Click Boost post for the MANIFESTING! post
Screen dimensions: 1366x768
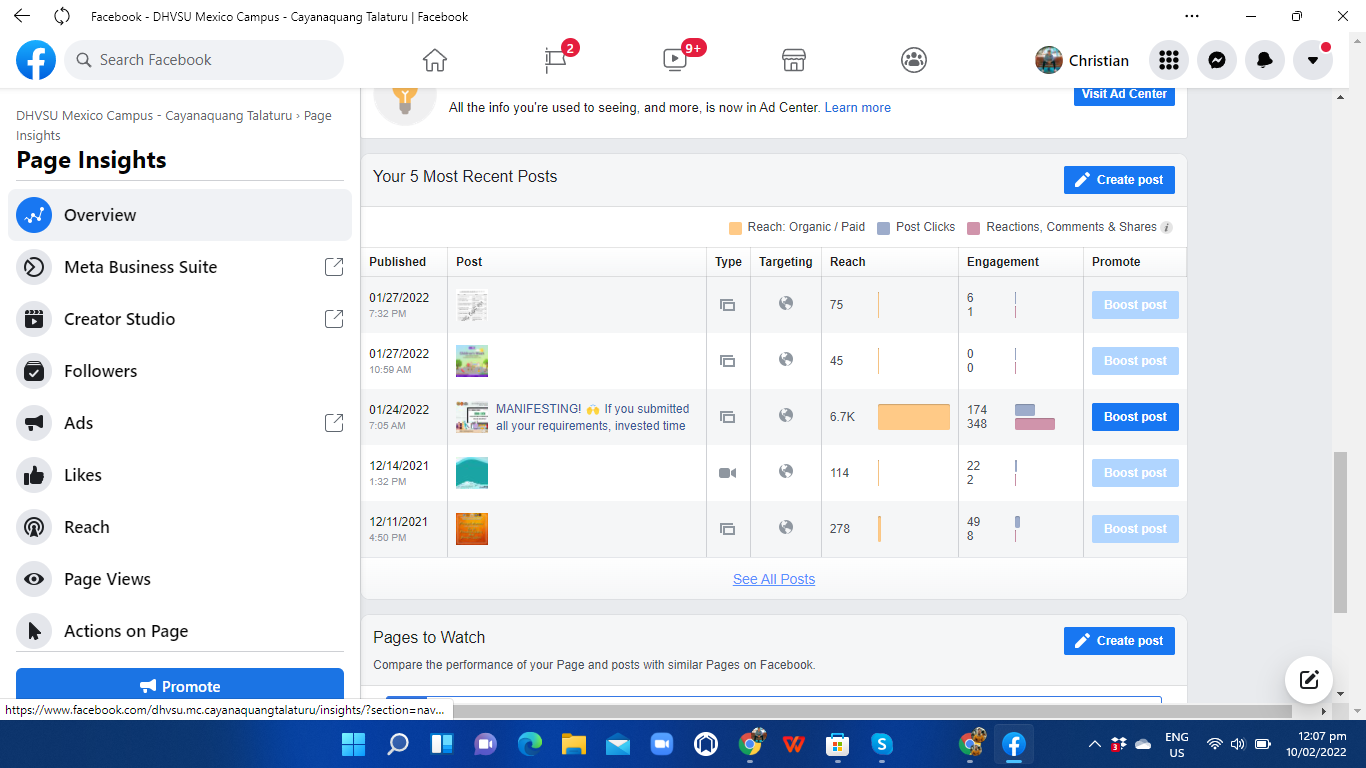tap(1135, 417)
